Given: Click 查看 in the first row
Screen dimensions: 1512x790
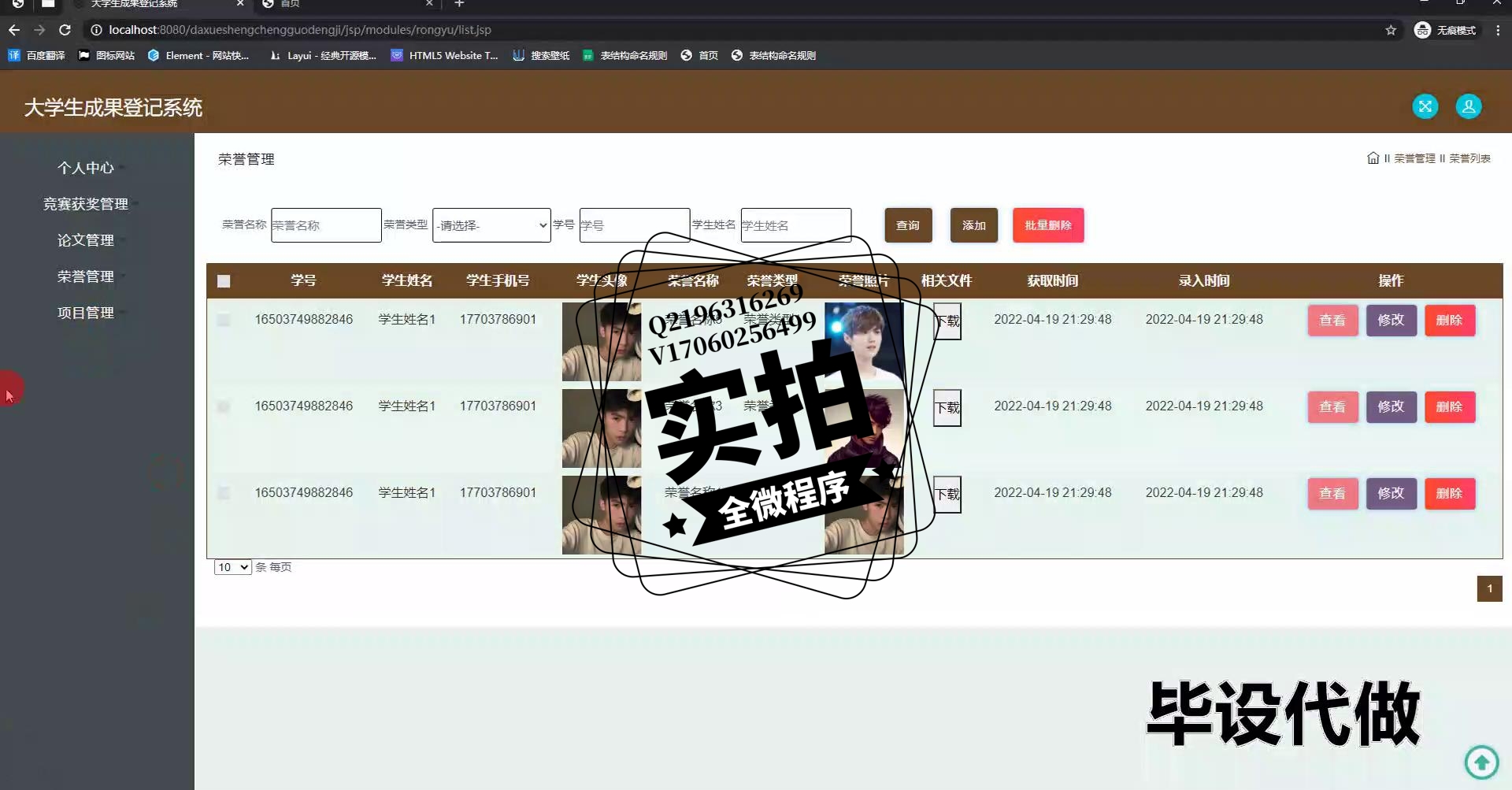Looking at the screenshot, I should click(1332, 321).
